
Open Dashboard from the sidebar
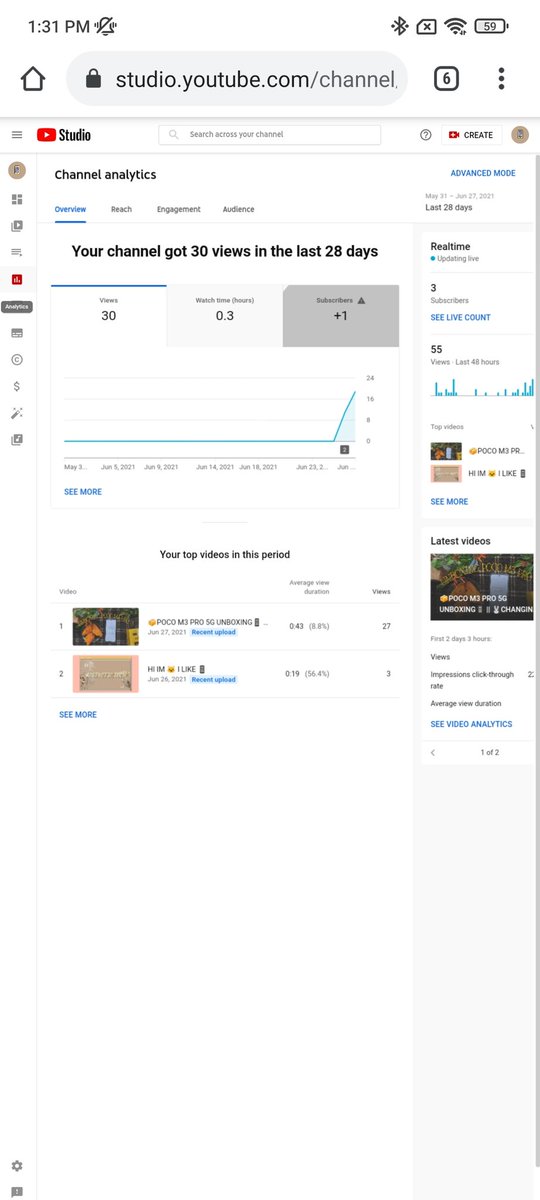(x=17, y=199)
